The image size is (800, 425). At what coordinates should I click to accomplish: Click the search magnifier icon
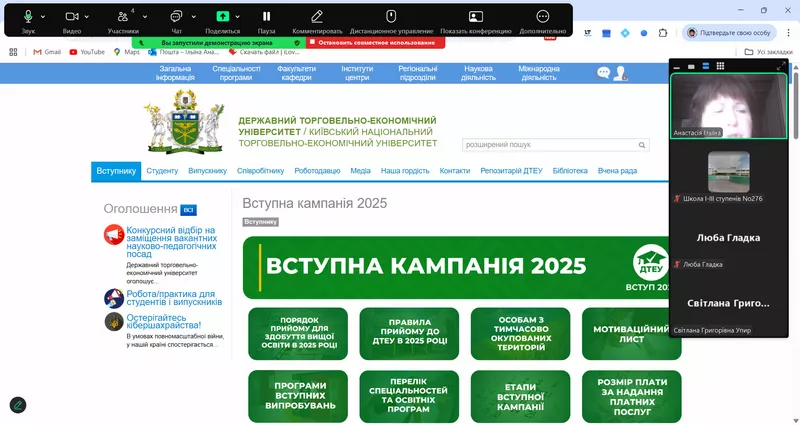[x=642, y=145]
